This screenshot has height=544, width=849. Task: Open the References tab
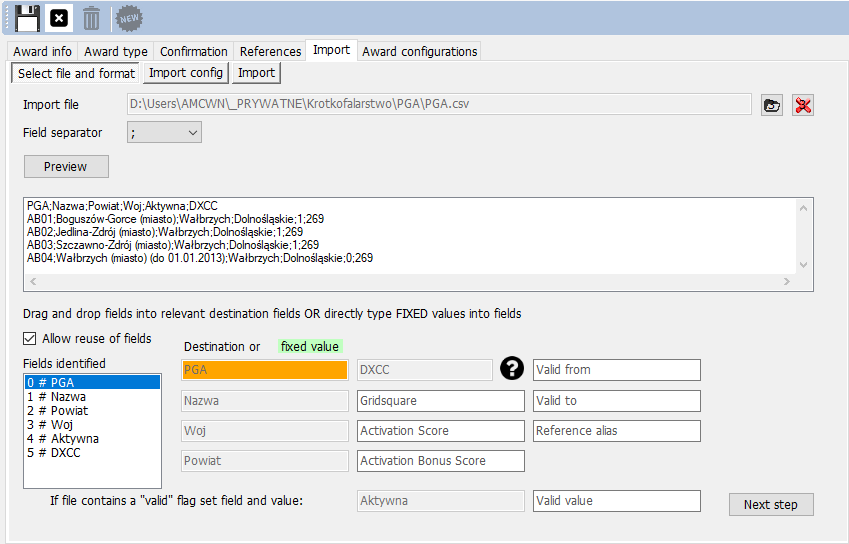coord(270,51)
